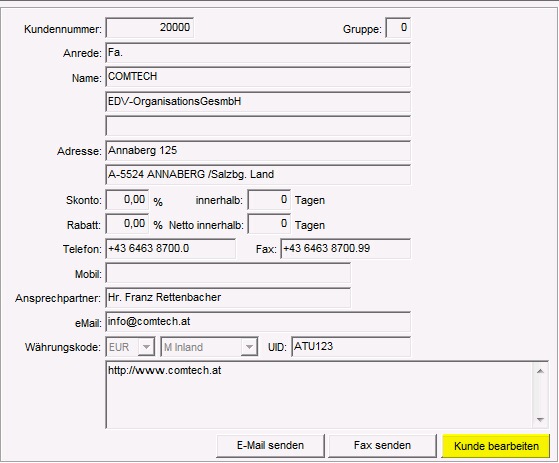Click the Anrede field containing Fa.

tap(258, 53)
